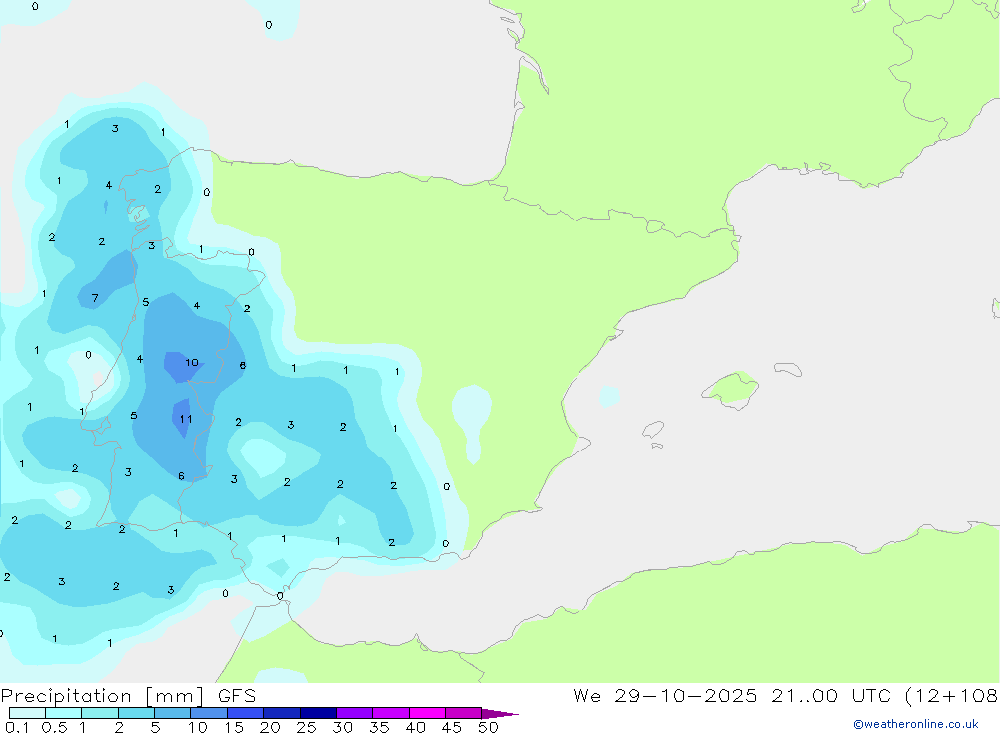Image resolution: width=1000 pixels, height=733 pixels.
Task: Click the 30–35 mm purple legend box
Action: tap(355, 713)
